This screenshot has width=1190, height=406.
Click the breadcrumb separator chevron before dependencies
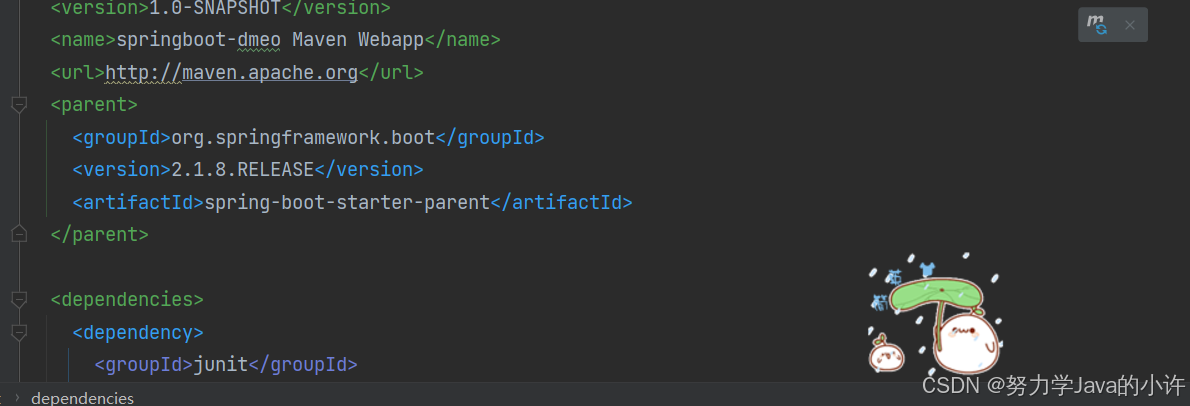click(x=17, y=398)
